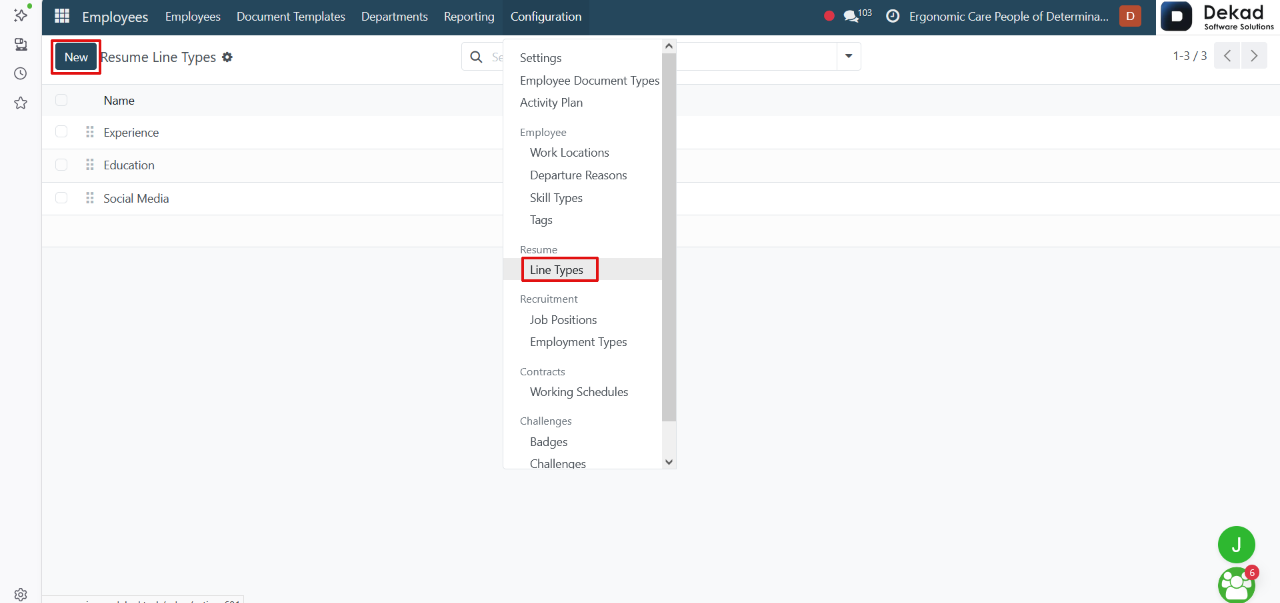Open the Reporting menu

pos(469,16)
